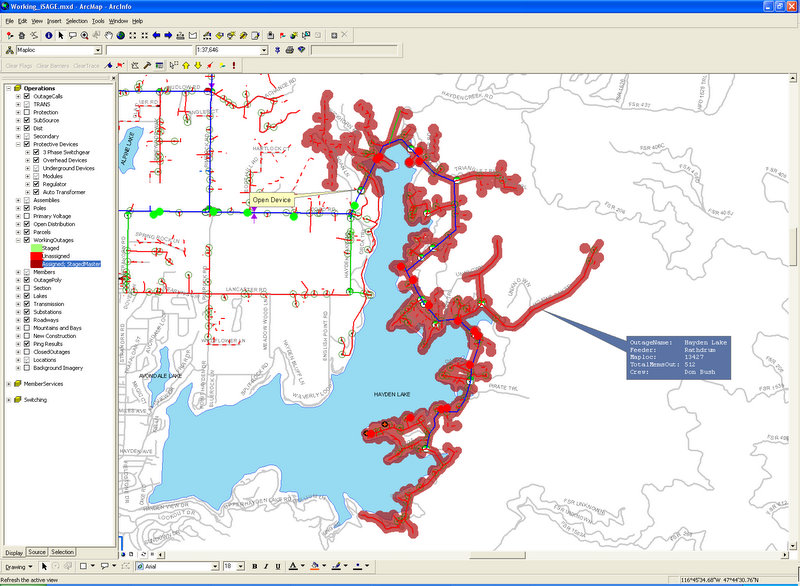The height and width of the screenshot is (586, 800).
Task: Activate the Pan hand tool
Action: click(108, 35)
